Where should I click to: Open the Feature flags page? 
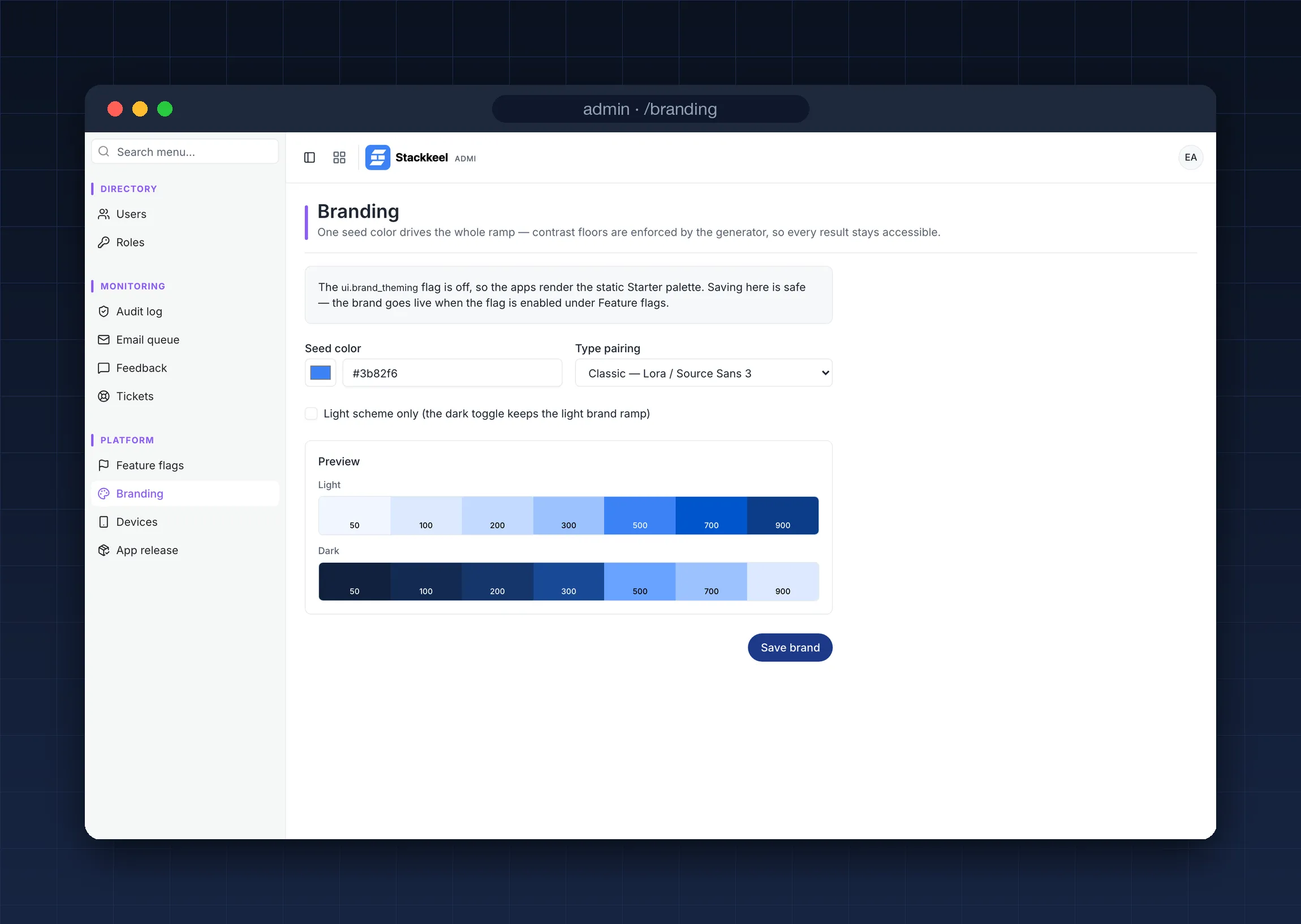click(x=185, y=465)
